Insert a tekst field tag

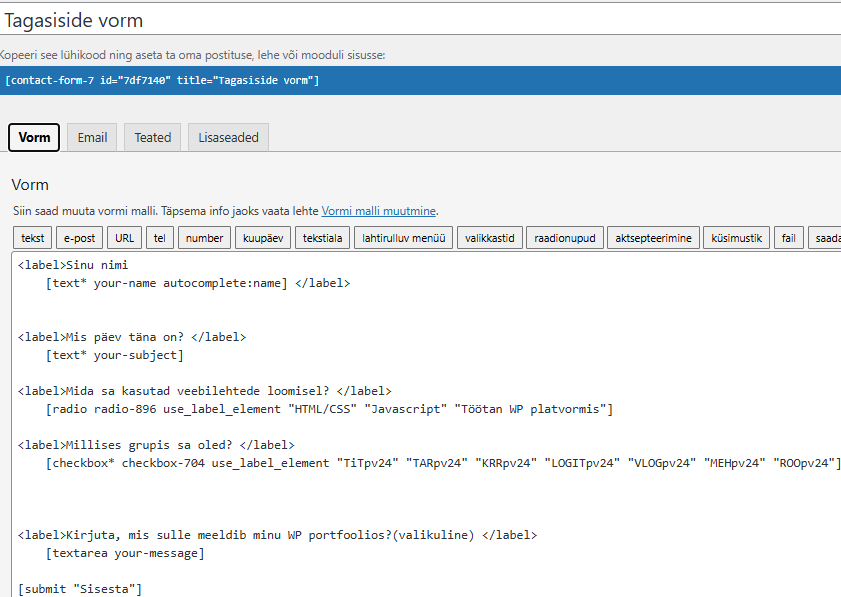coord(33,238)
